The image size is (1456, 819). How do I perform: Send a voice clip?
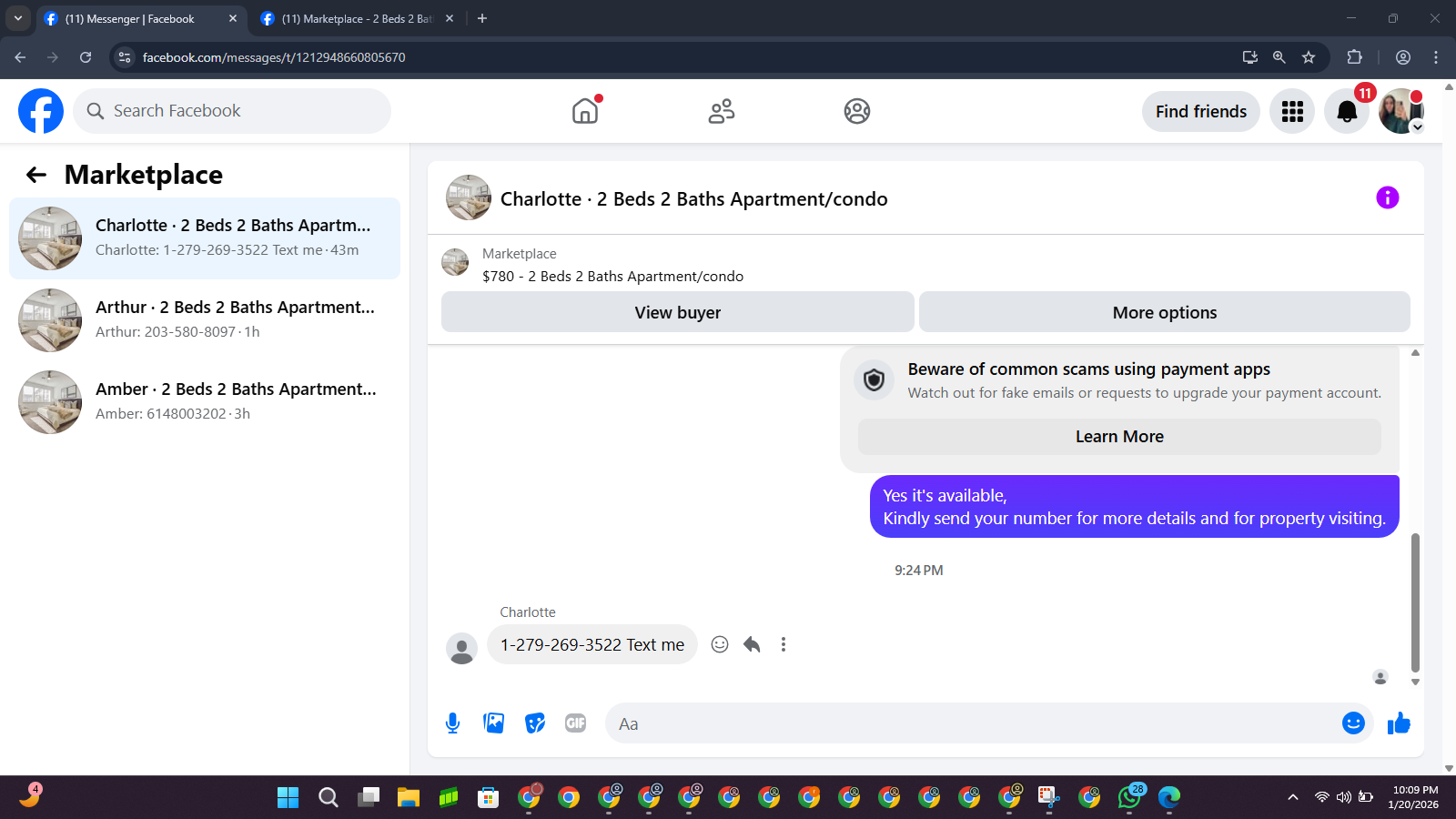(x=452, y=723)
